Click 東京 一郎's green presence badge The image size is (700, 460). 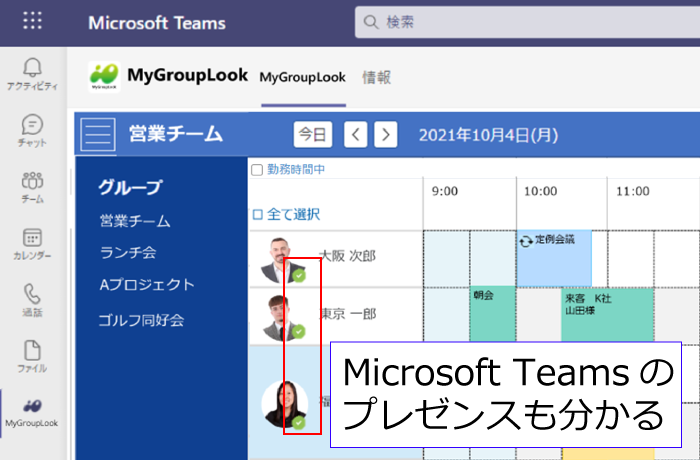click(x=299, y=332)
